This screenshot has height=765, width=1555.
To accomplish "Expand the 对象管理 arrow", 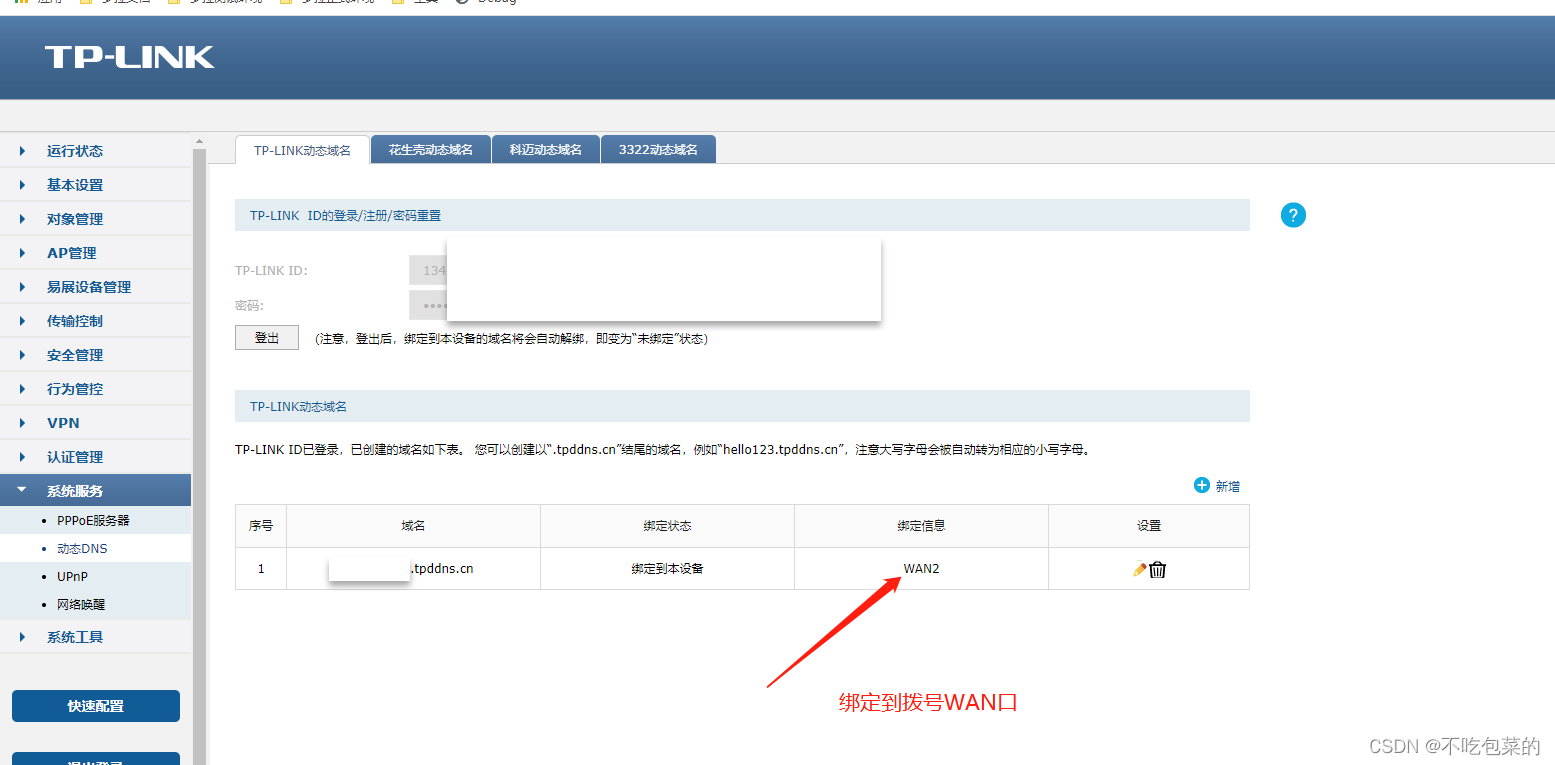I will [22, 219].
